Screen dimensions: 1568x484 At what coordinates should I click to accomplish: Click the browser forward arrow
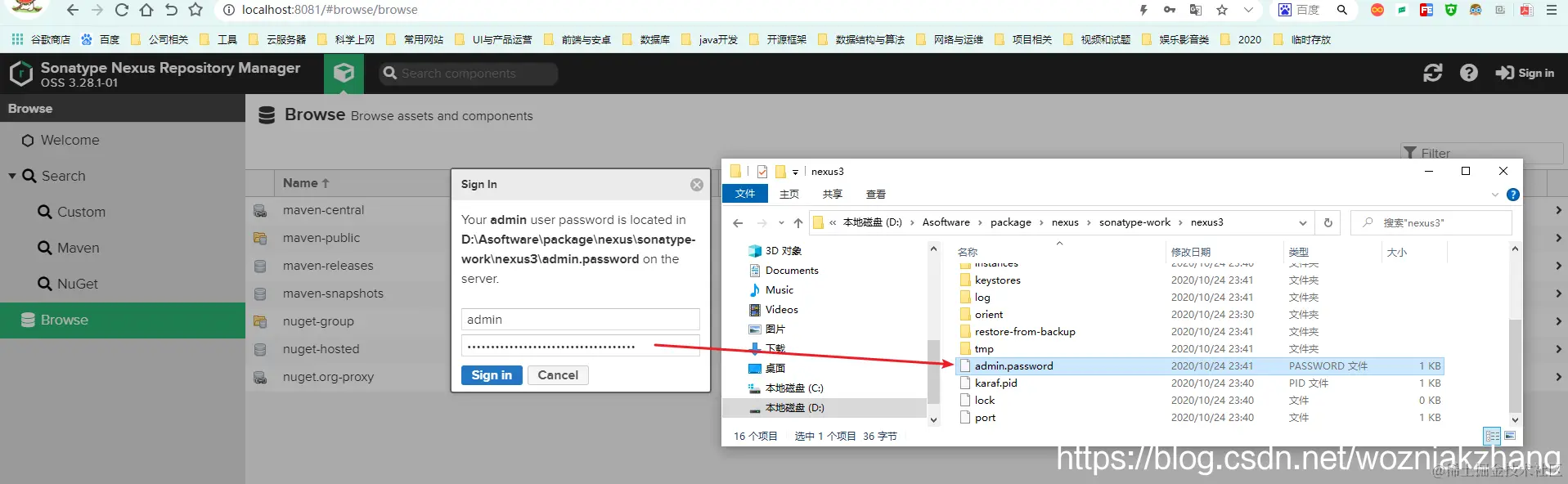(97, 10)
